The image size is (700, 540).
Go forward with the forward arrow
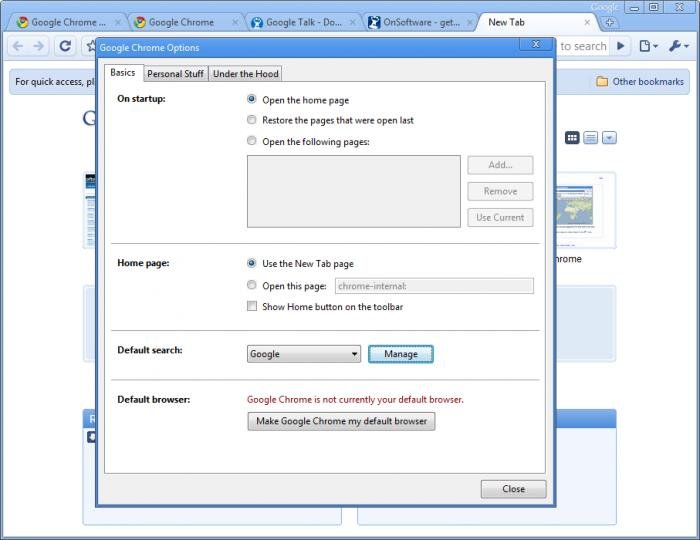[x=39, y=46]
